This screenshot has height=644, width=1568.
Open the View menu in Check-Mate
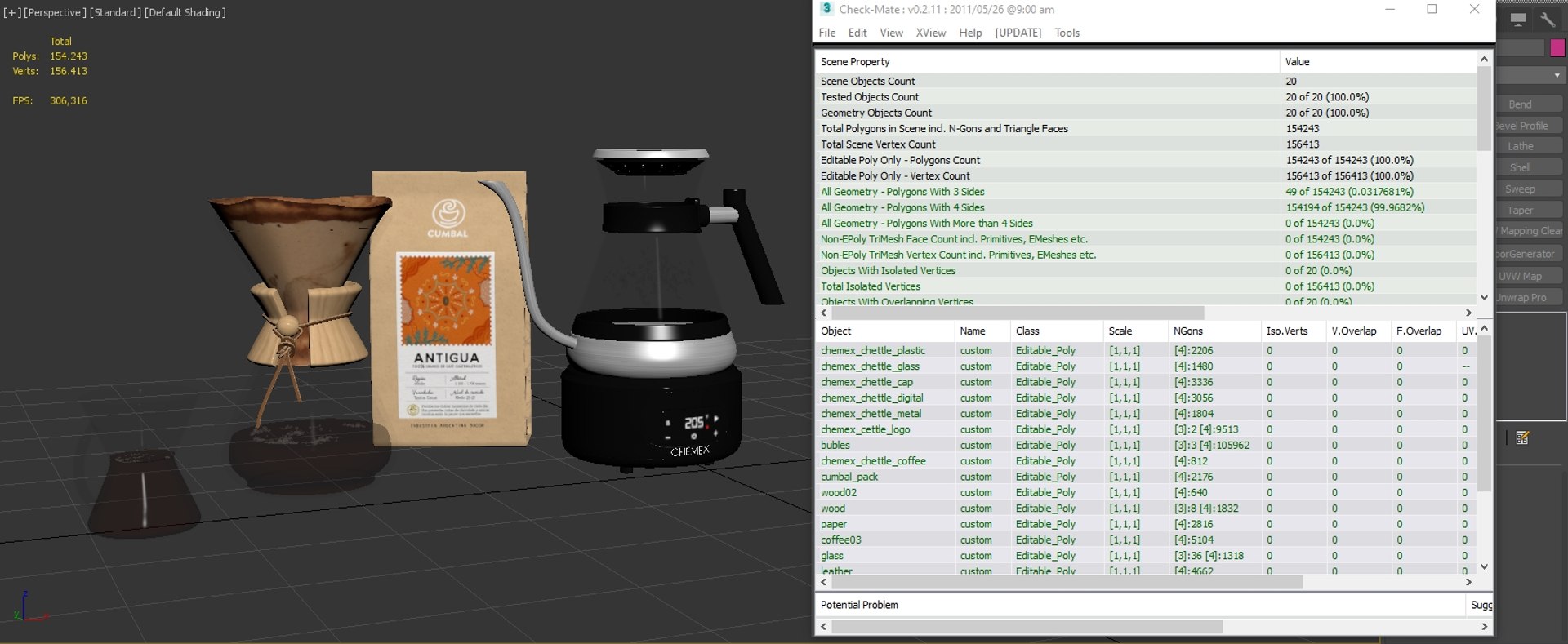point(891,33)
